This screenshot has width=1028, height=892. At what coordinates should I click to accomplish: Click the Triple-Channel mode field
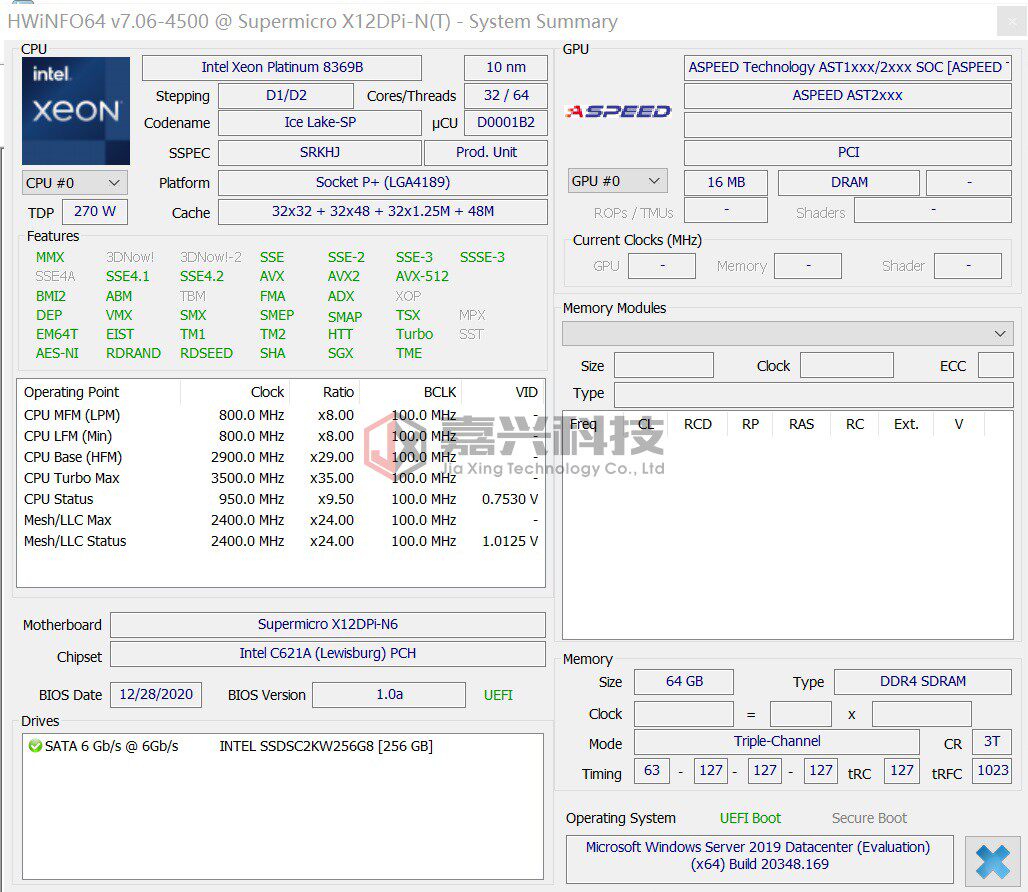coord(777,742)
